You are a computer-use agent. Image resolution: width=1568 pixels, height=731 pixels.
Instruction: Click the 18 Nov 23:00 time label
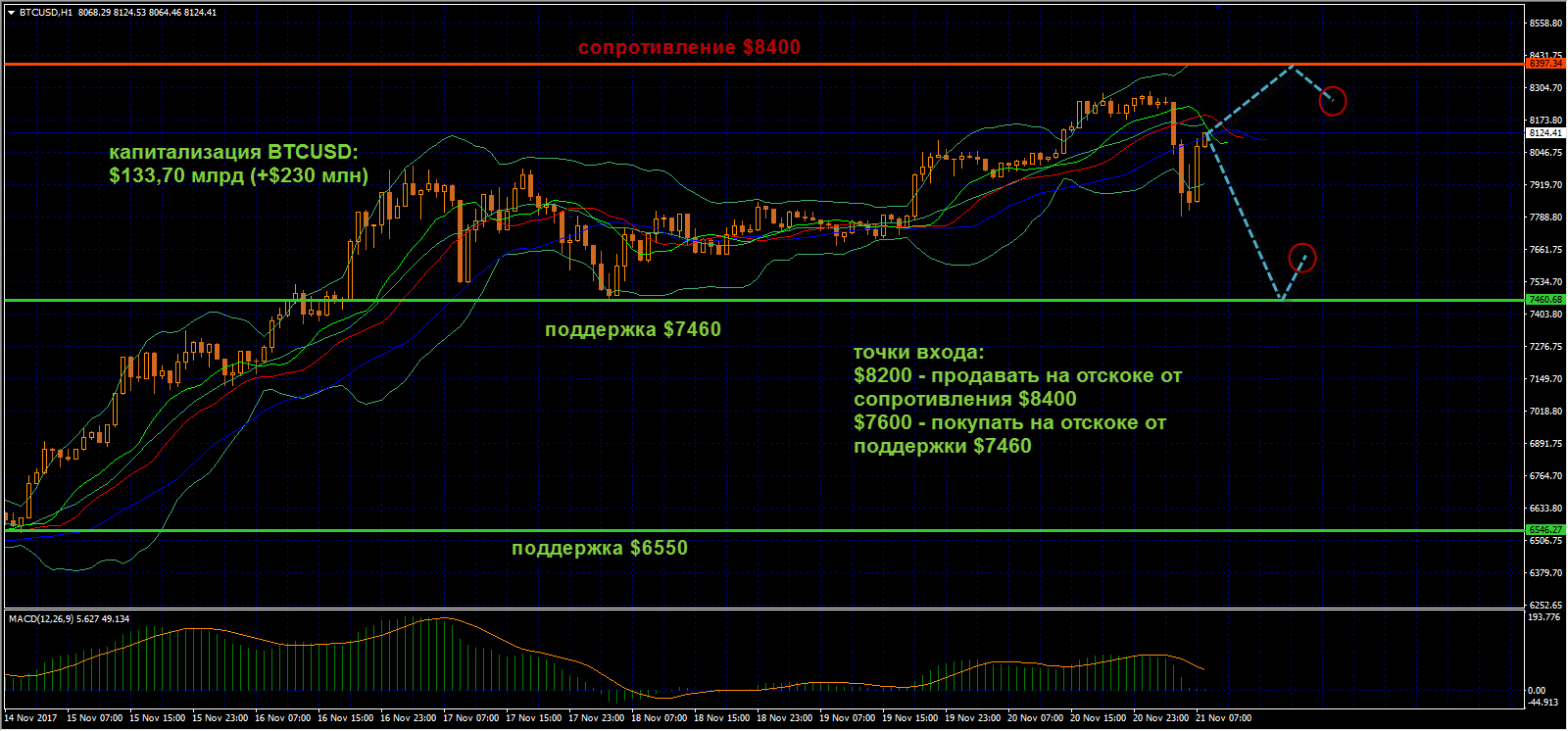[784, 718]
